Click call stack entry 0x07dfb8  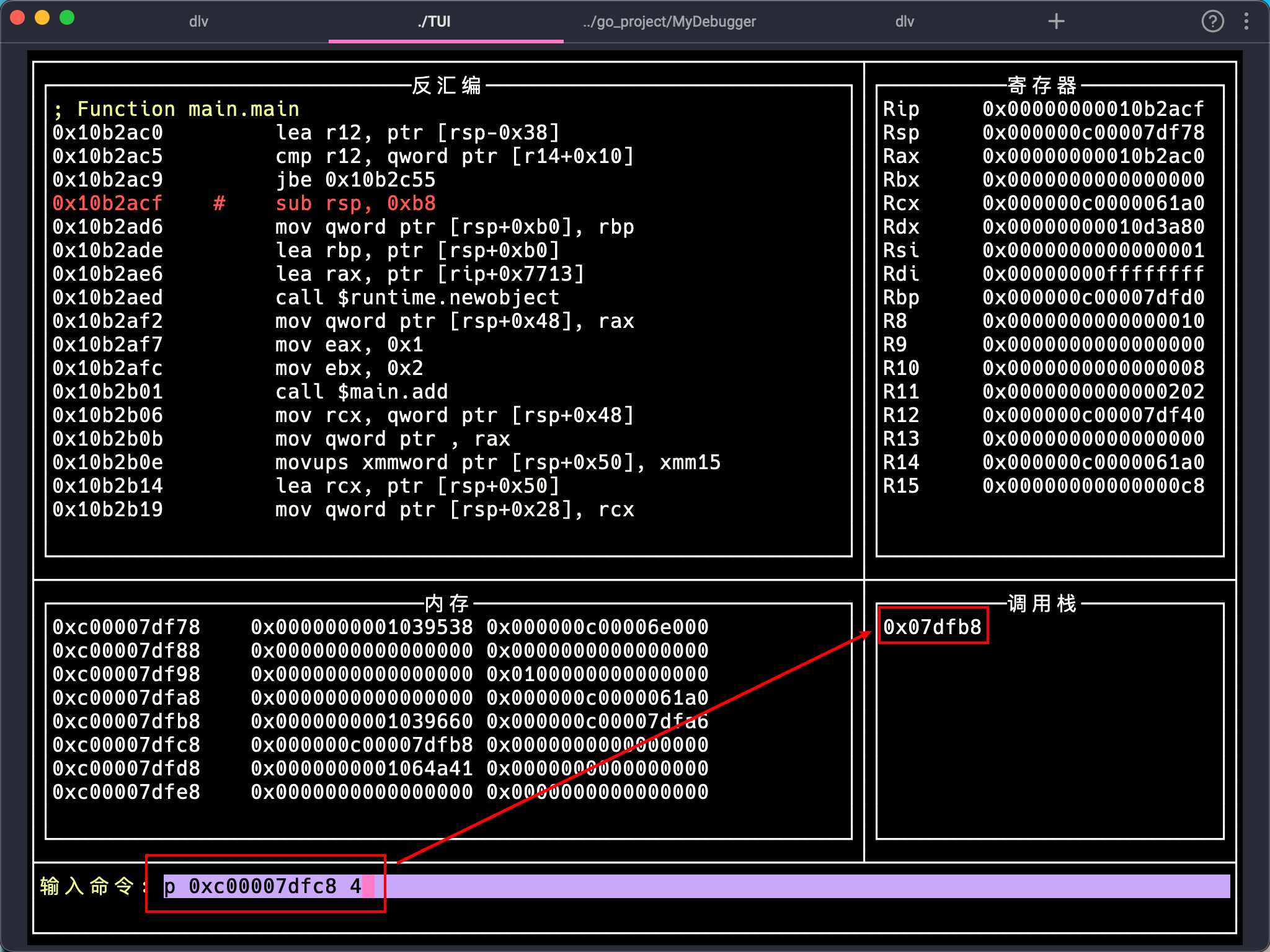pos(932,627)
